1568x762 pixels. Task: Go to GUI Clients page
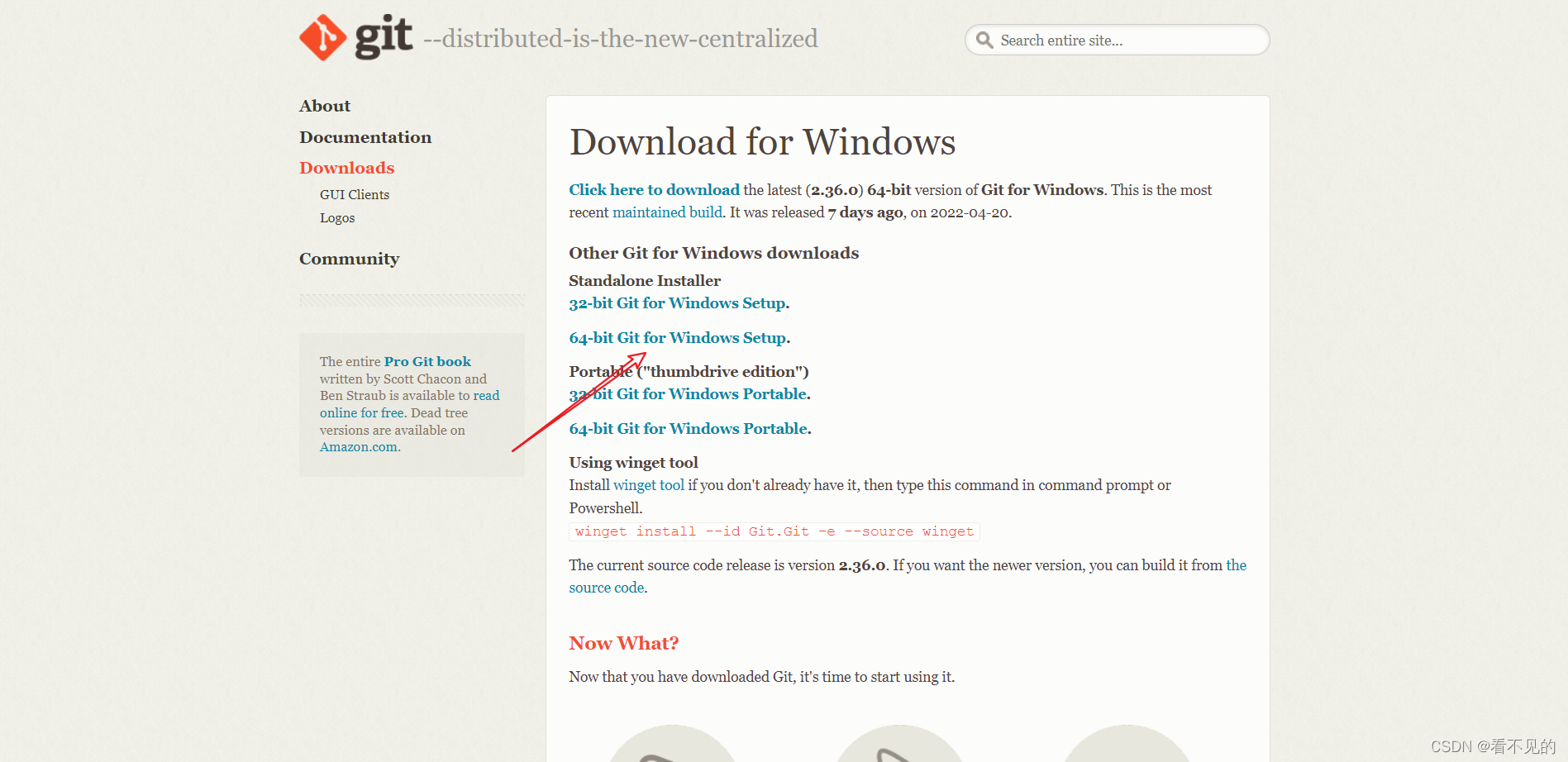355,195
